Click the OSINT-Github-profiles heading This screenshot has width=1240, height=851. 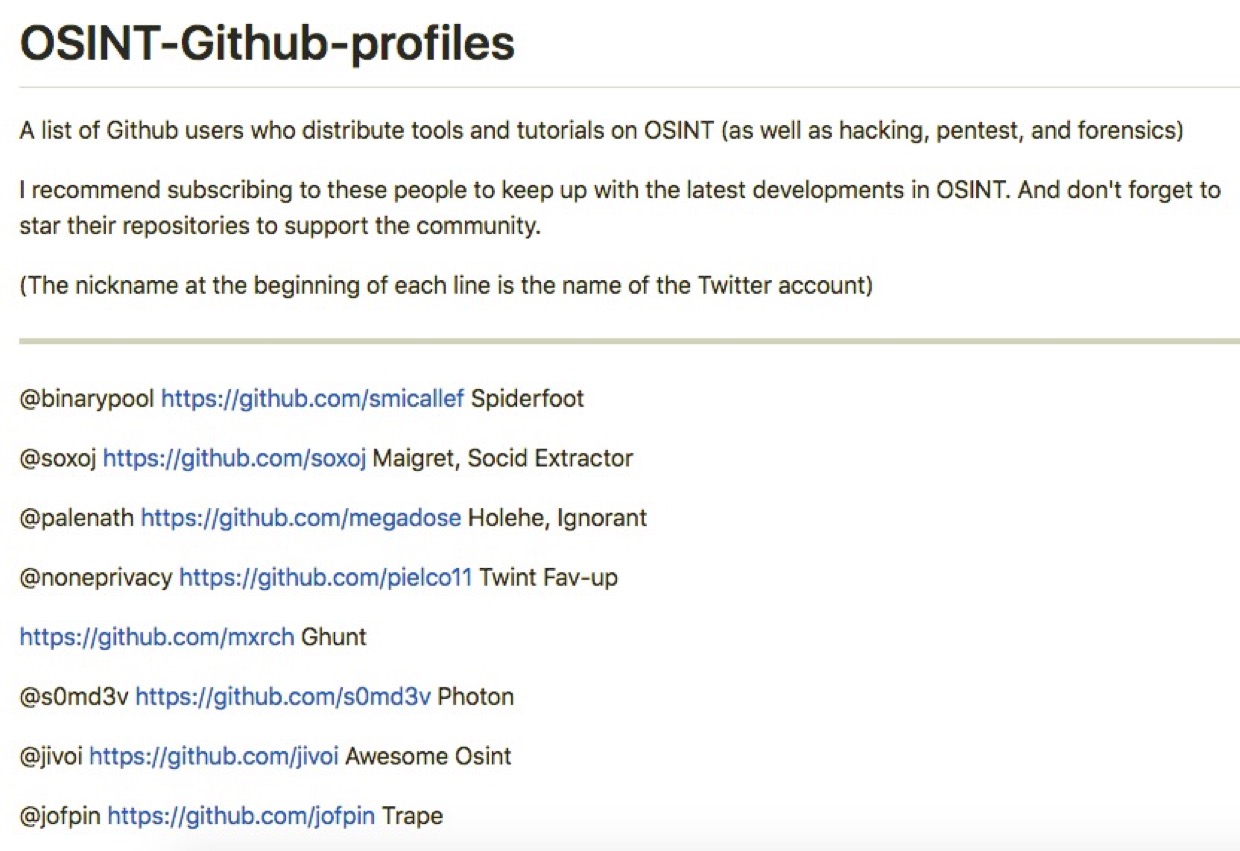(x=267, y=43)
